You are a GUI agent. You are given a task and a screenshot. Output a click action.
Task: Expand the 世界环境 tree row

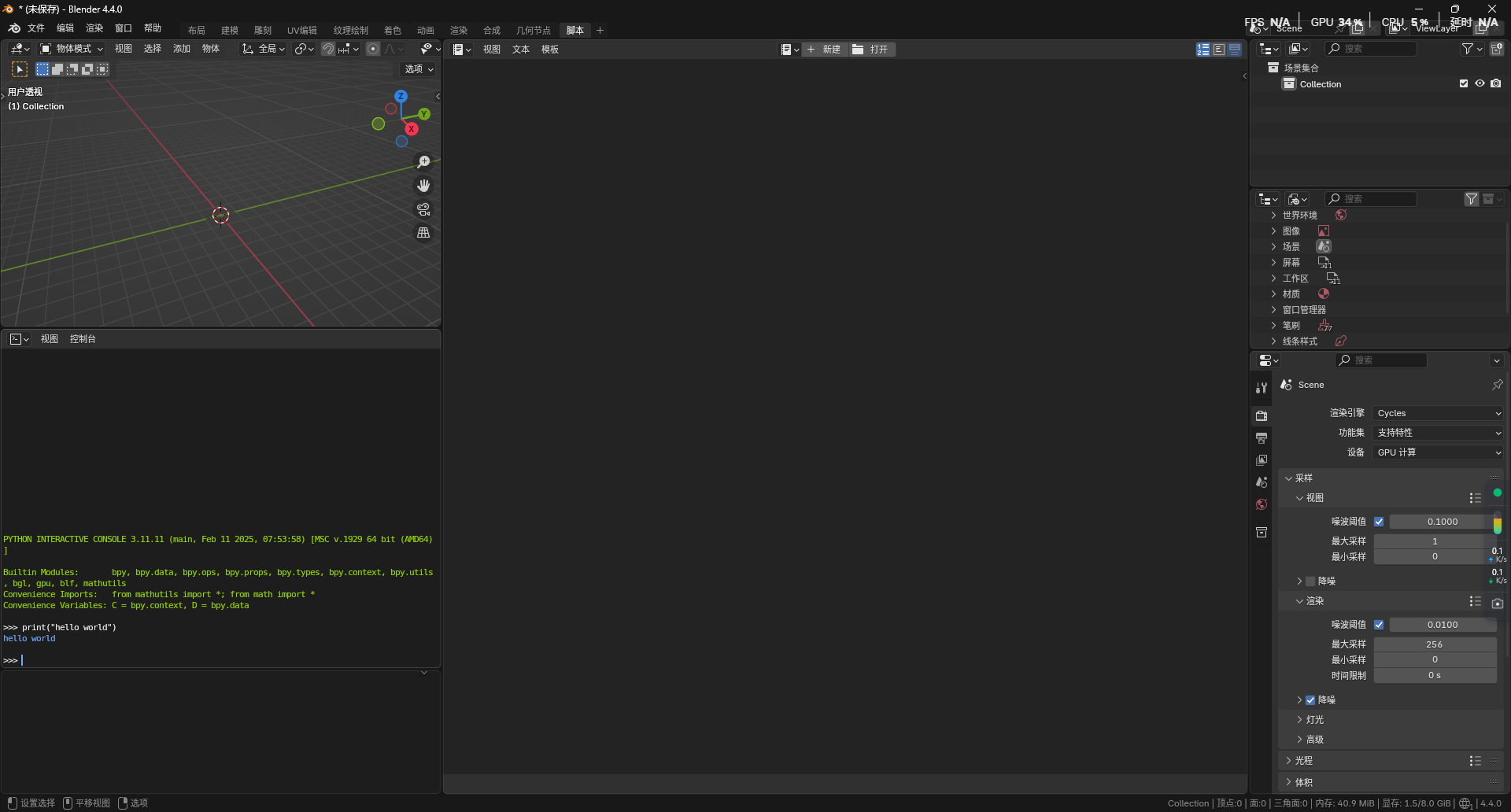pos(1273,216)
